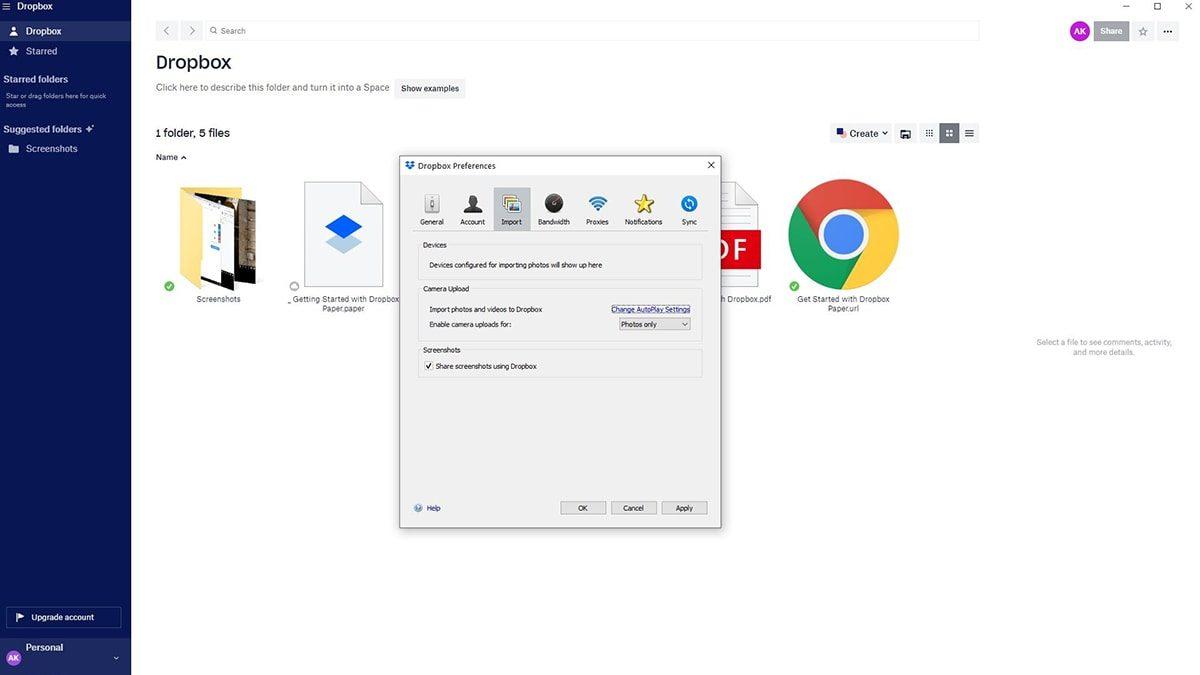
Task: Switch to the Import tab
Action: (x=513, y=208)
